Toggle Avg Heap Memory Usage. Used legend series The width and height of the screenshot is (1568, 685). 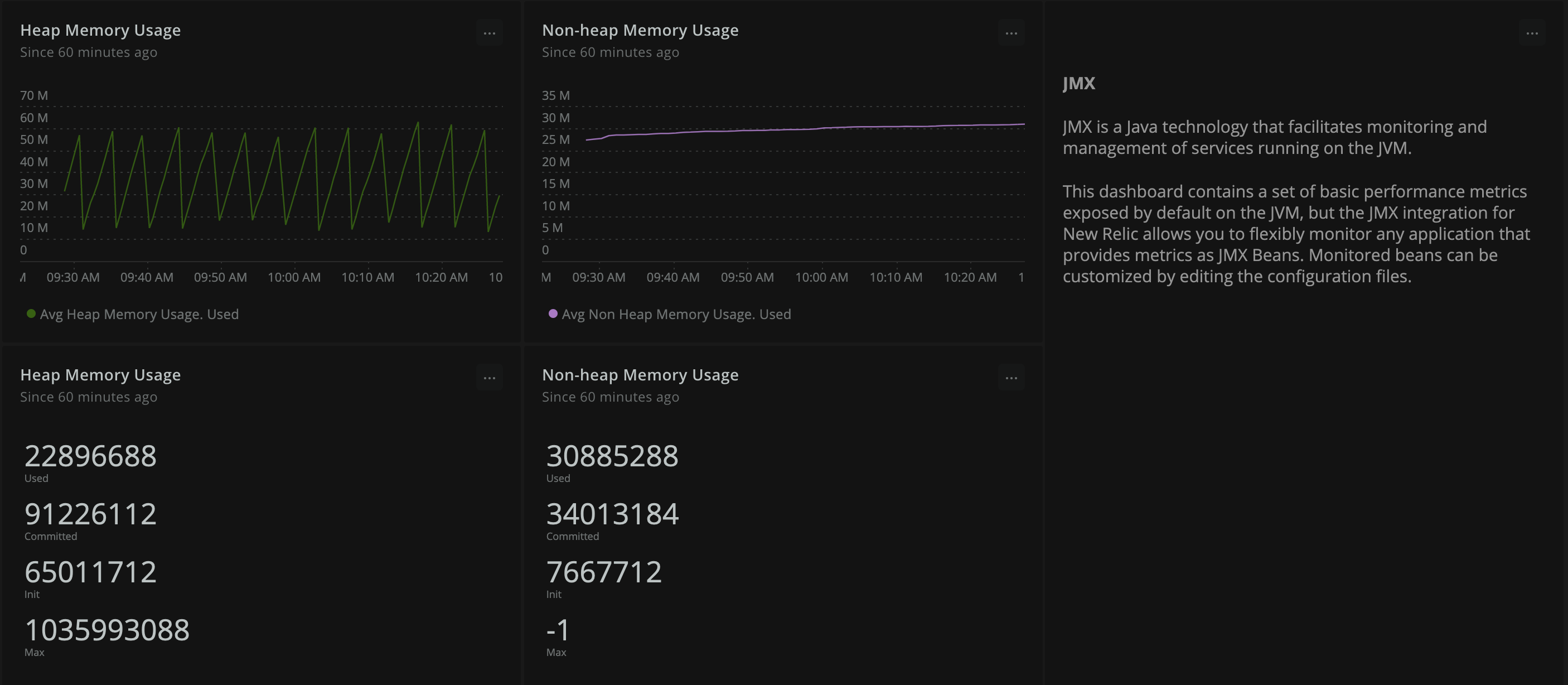[139, 314]
